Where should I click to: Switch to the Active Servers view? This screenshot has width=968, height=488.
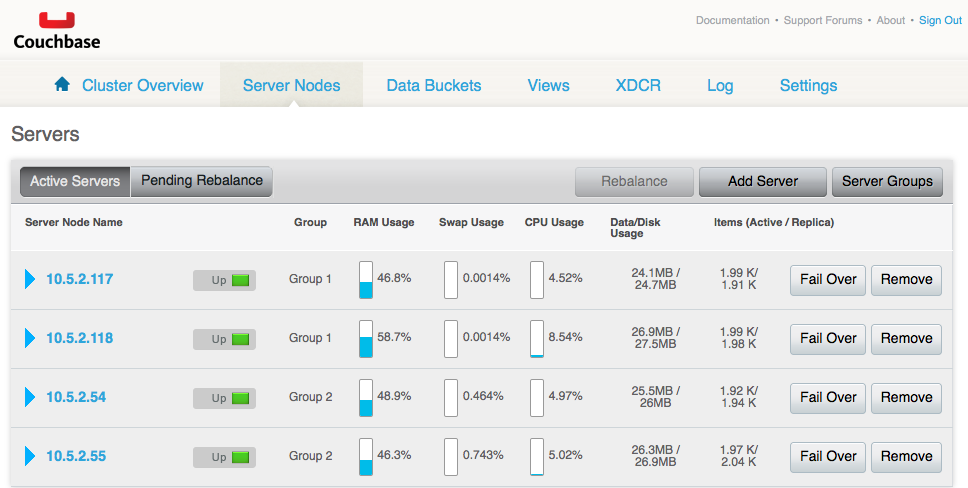coord(75,181)
